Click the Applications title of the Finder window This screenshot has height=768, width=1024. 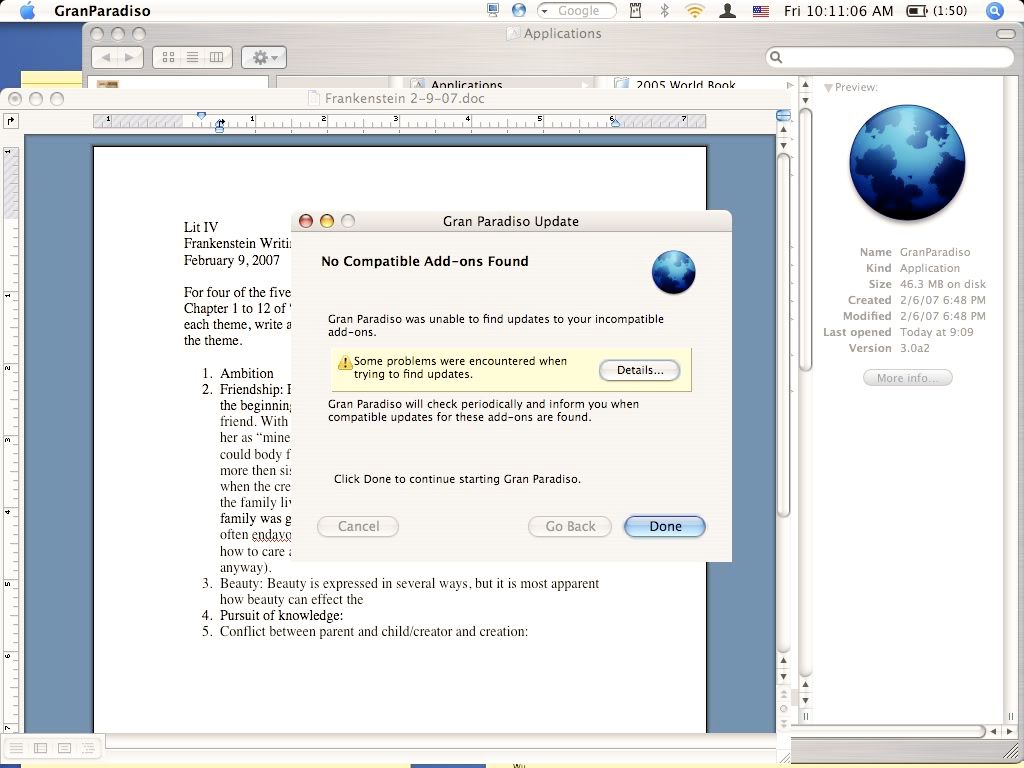562,33
